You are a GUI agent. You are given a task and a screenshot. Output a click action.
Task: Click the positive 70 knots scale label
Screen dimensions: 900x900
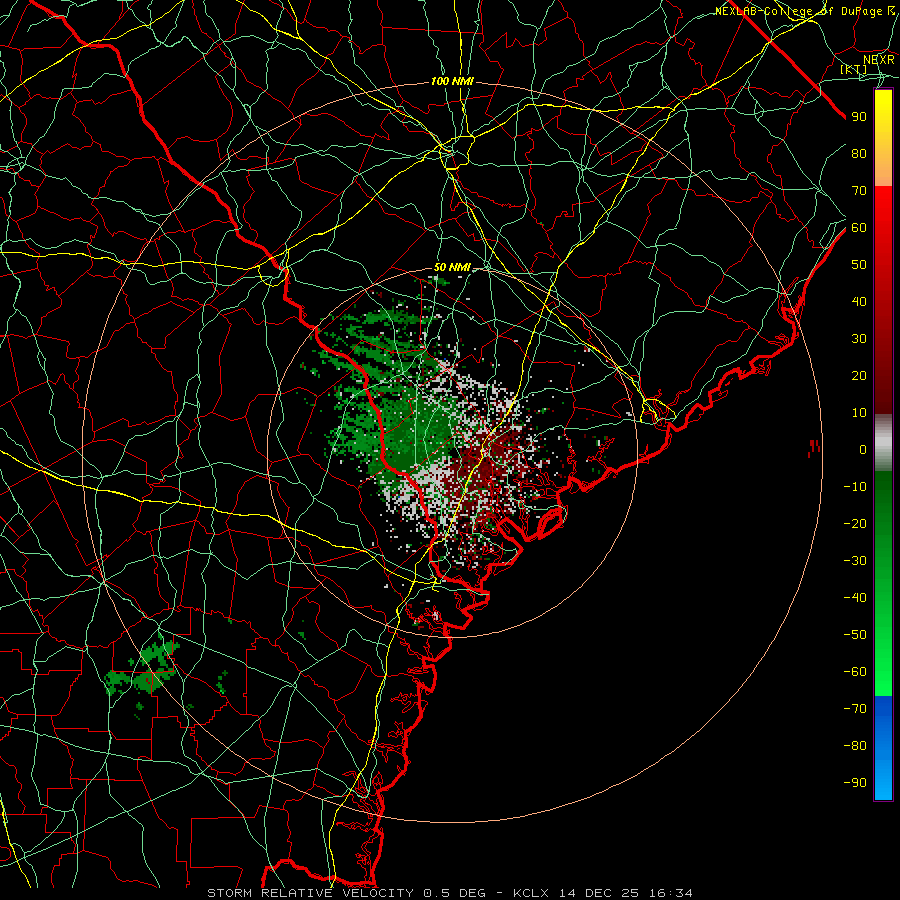(x=859, y=191)
